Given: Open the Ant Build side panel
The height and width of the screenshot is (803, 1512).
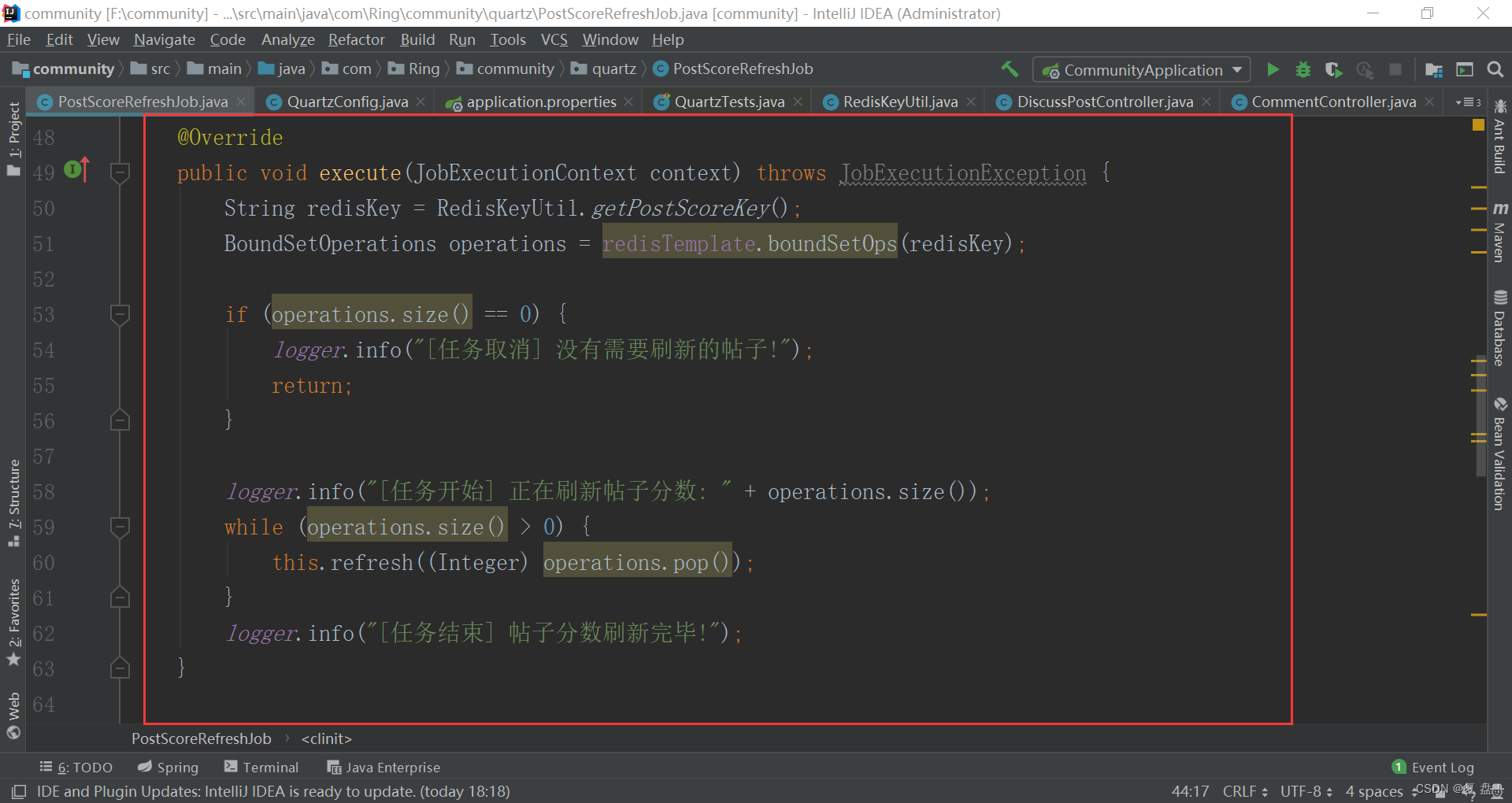Looking at the screenshot, I should point(1499,136).
